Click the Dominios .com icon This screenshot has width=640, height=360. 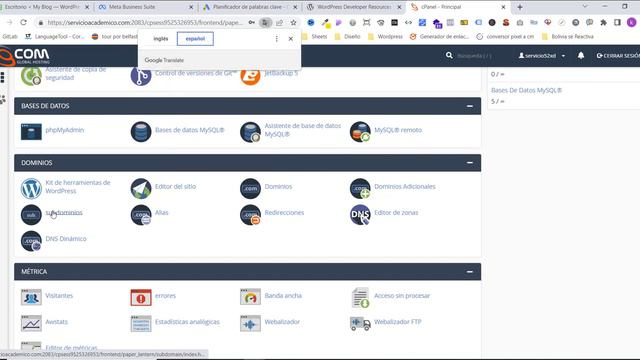(250, 188)
